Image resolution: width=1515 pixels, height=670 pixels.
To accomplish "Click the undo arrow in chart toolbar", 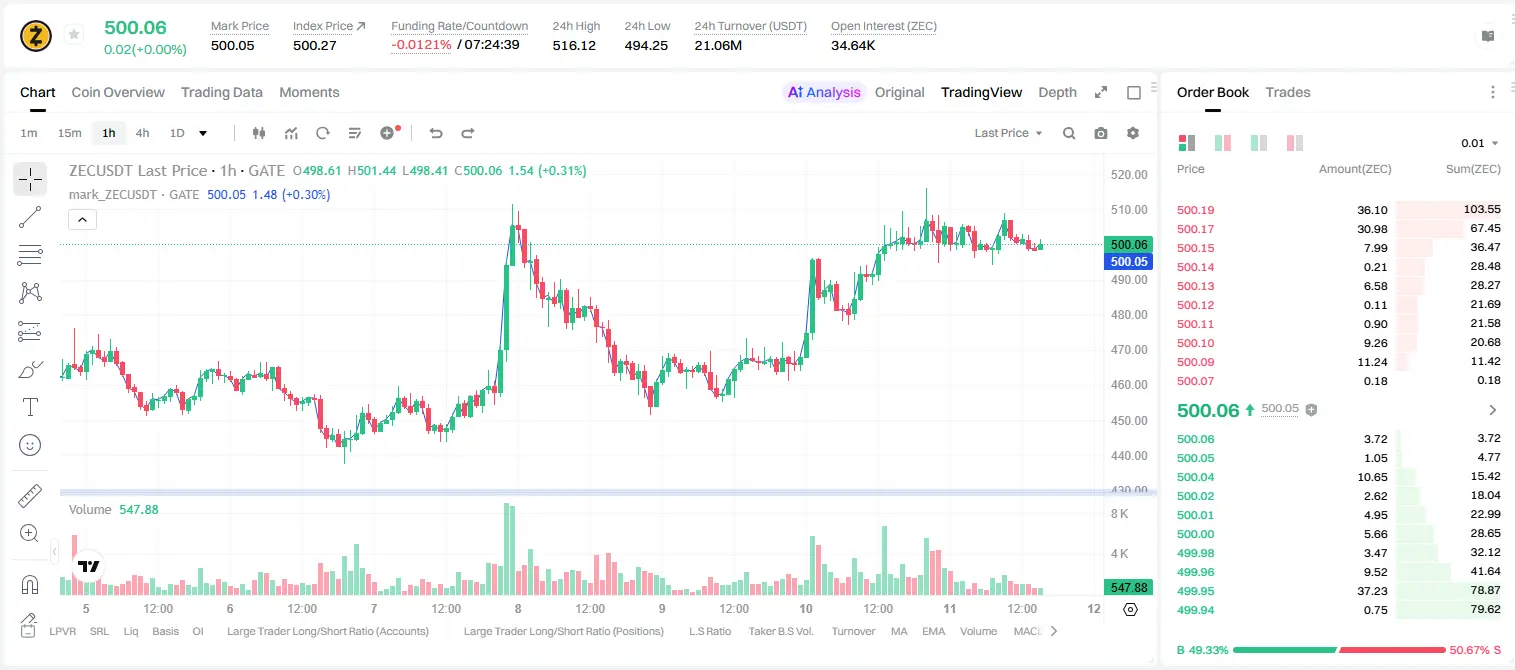I will (435, 133).
